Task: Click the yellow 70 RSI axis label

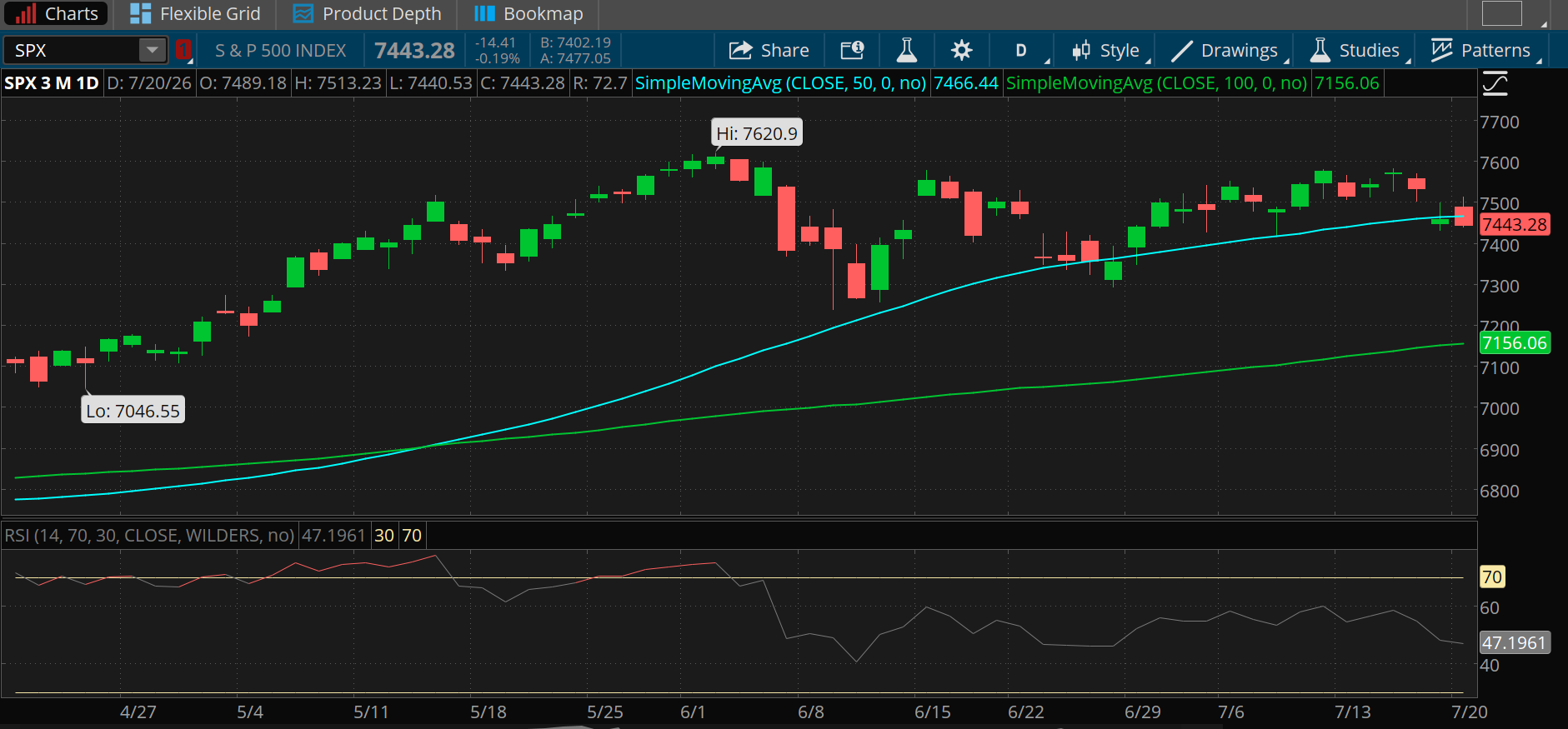Action: tap(1491, 577)
